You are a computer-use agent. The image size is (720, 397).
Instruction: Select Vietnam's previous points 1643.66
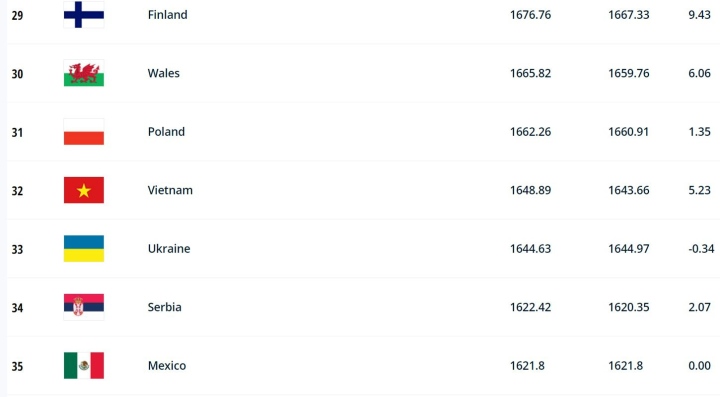click(629, 190)
